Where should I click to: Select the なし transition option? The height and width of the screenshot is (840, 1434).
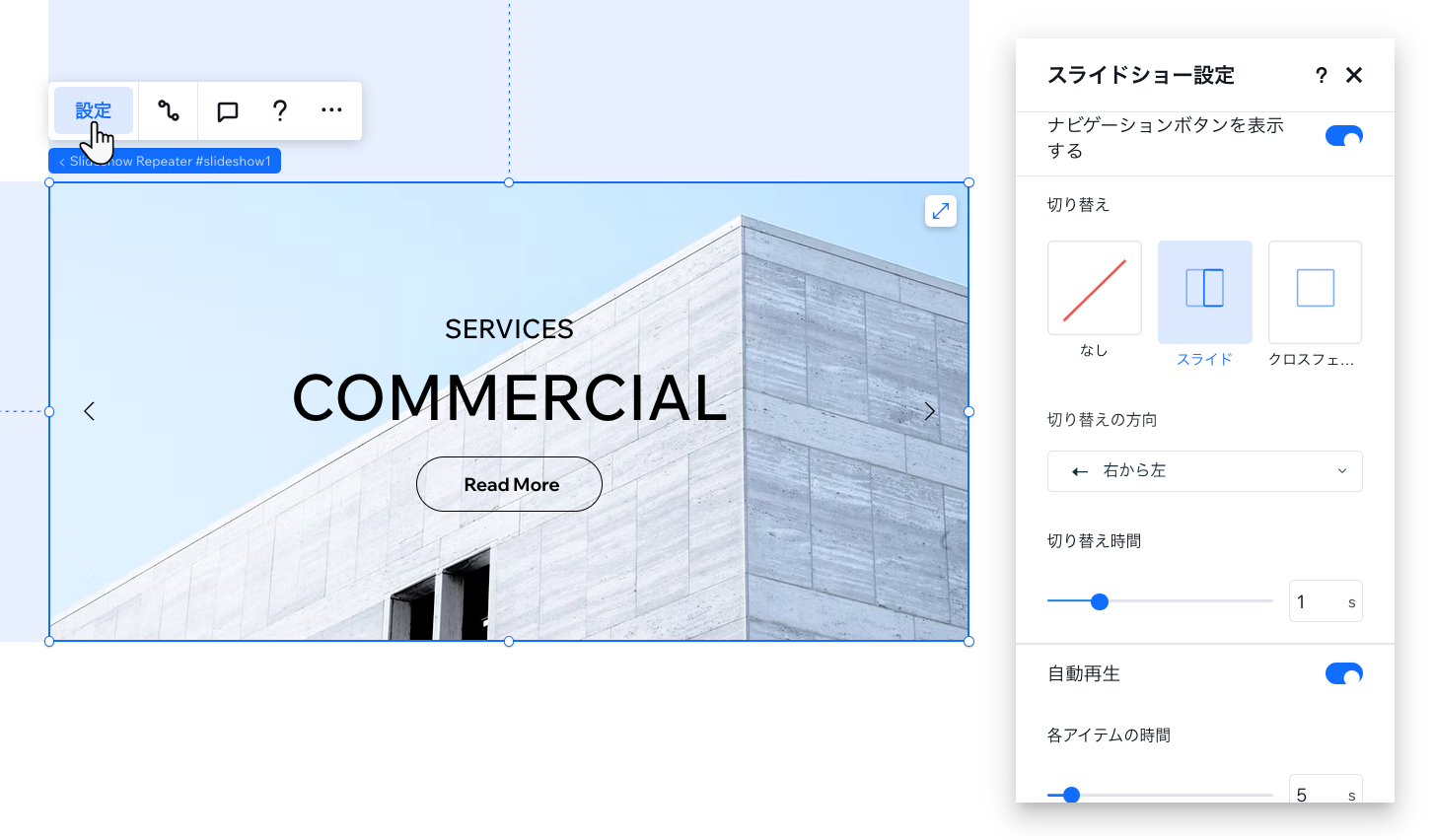[1094, 289]
